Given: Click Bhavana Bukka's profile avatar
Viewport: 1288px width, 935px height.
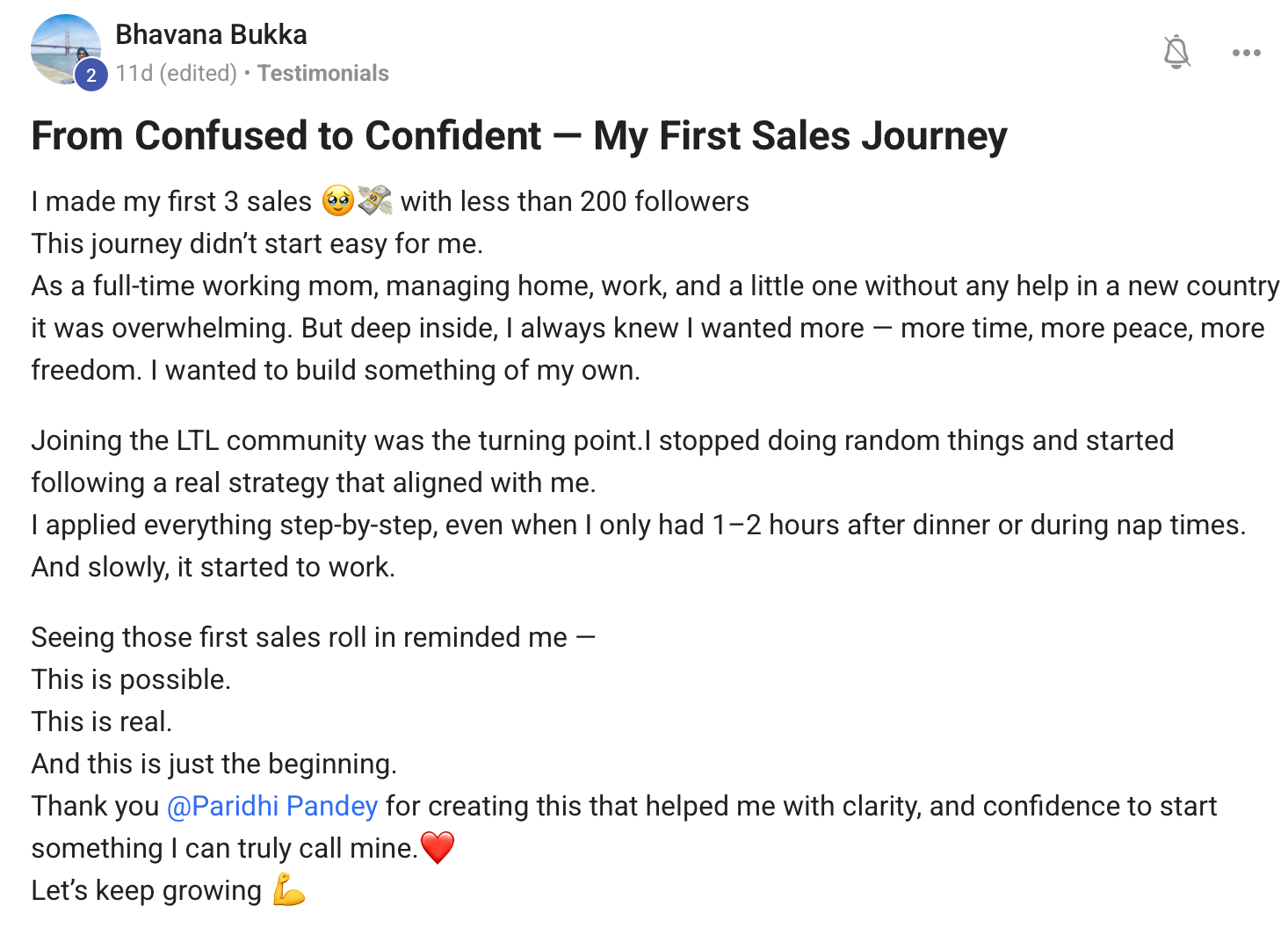Looking at the screenshot, I should point(63,47).
